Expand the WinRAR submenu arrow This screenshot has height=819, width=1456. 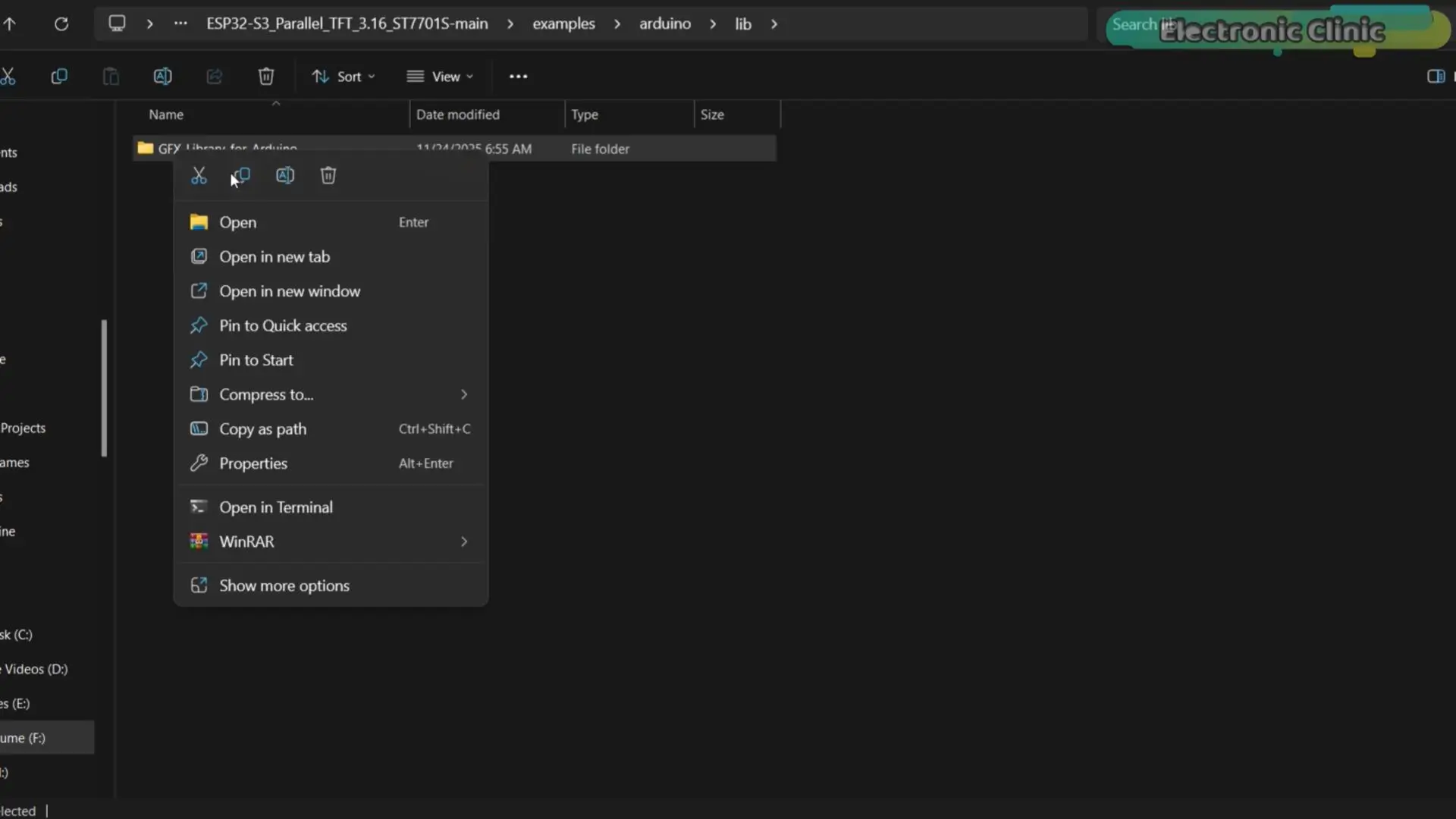click(x=464, y=541)
